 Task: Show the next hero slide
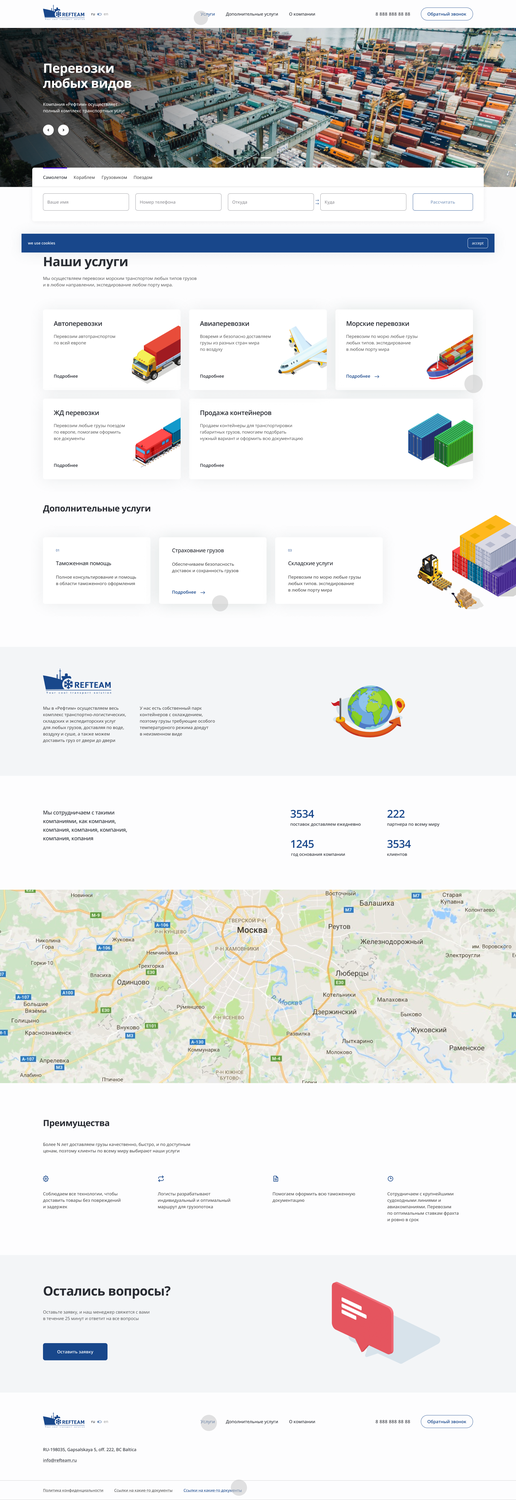coord(64,129)
